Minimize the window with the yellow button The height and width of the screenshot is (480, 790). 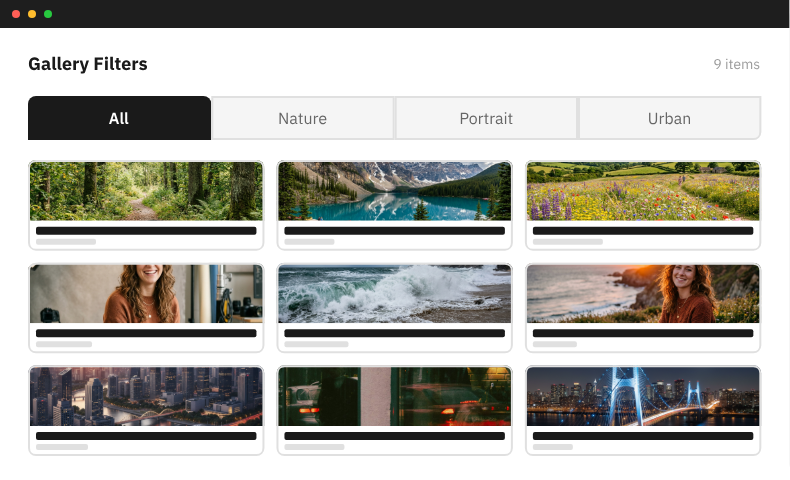coord(32,14)
